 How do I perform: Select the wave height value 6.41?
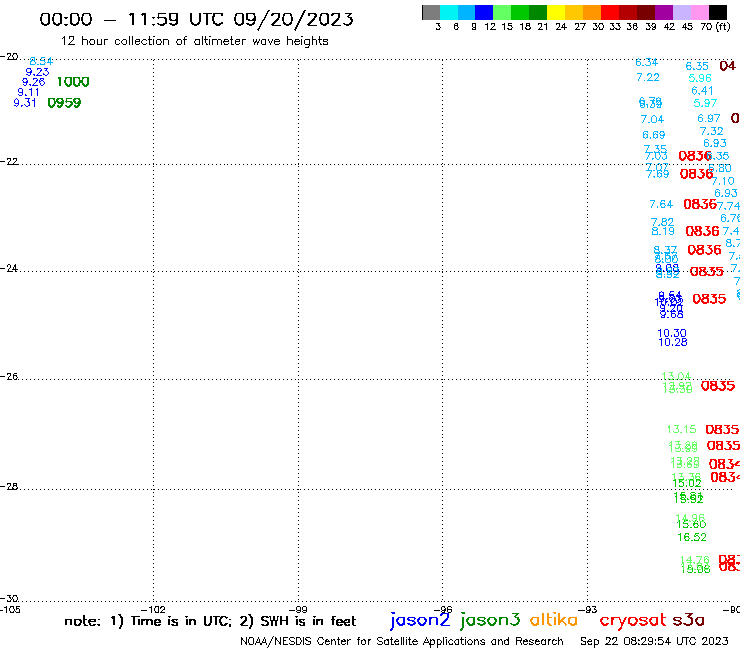(702, 91)
